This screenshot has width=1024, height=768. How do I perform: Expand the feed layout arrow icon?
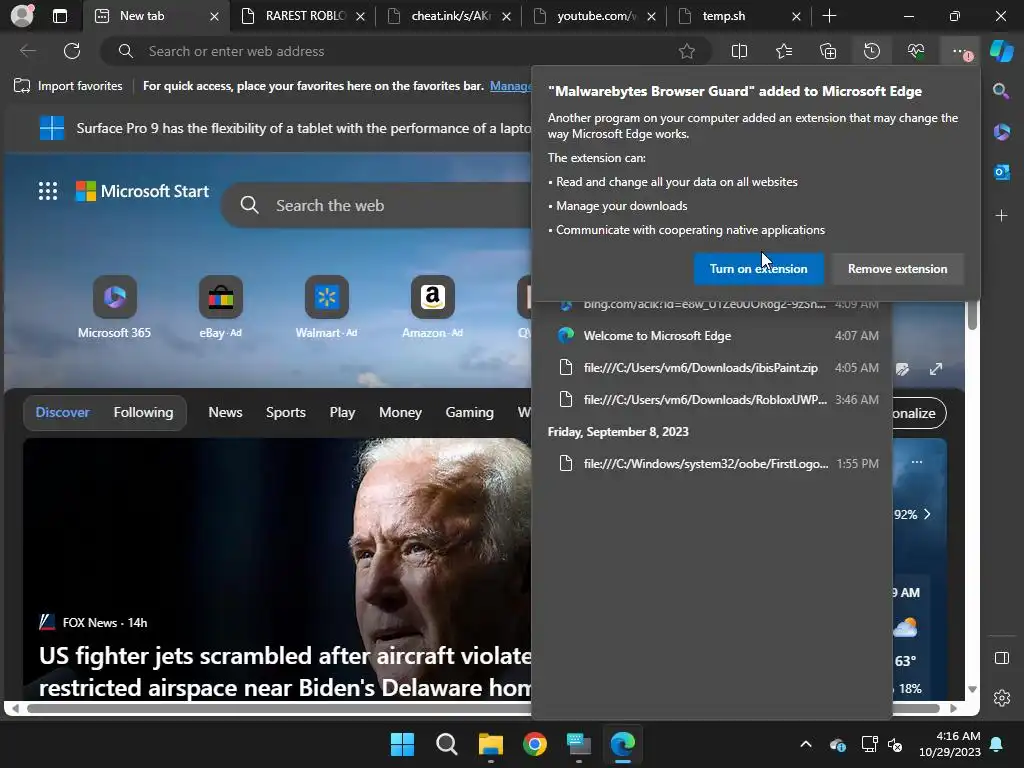pyautogui.click(x=936, y=369)
